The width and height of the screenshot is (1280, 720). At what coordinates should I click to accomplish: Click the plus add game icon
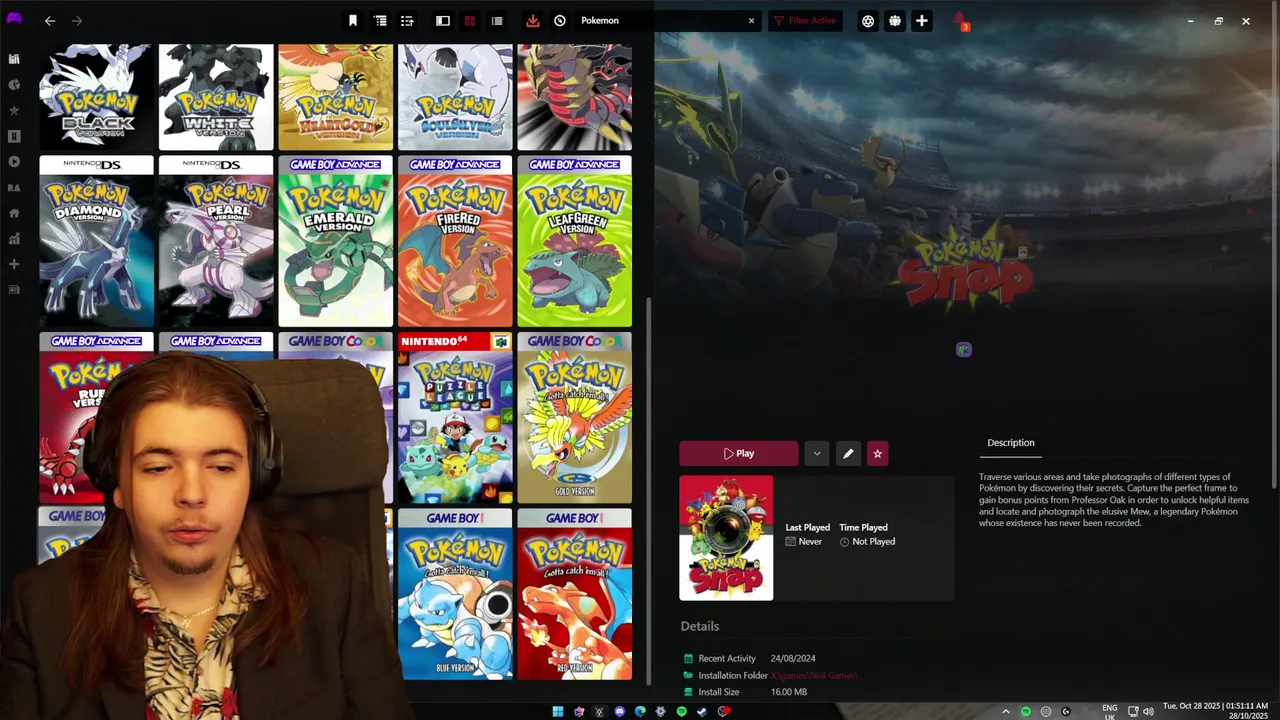click(922, 21)
